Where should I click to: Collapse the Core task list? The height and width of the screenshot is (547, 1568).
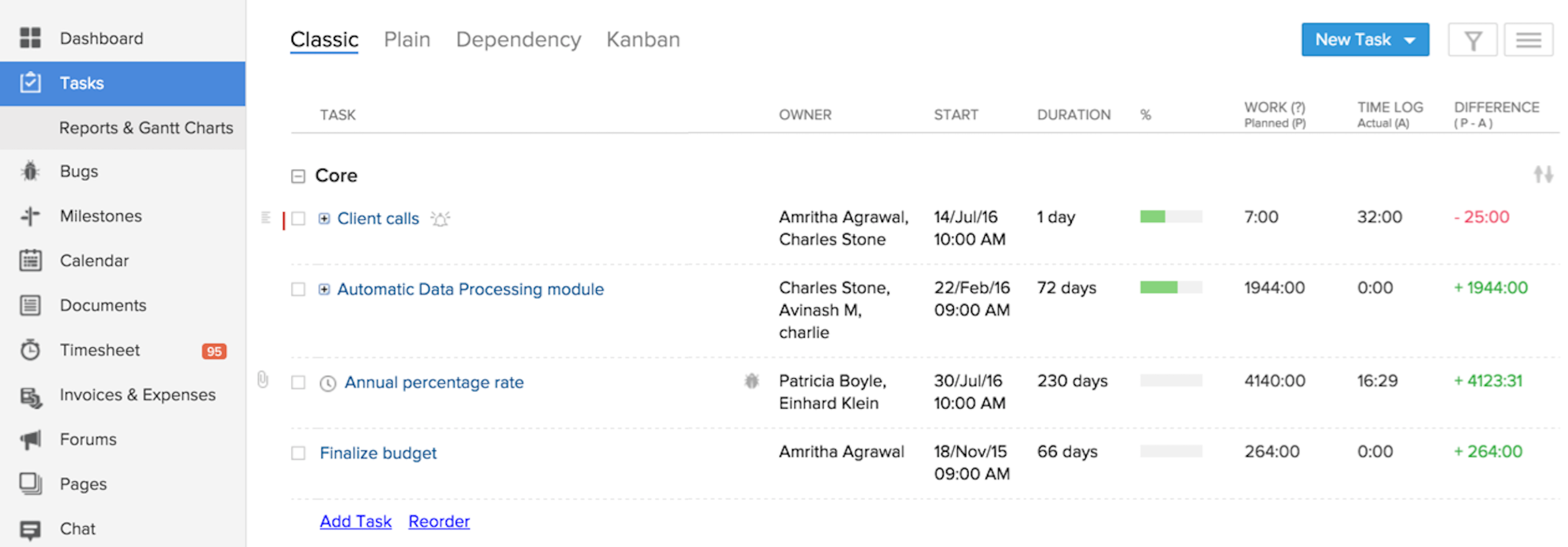298,176
